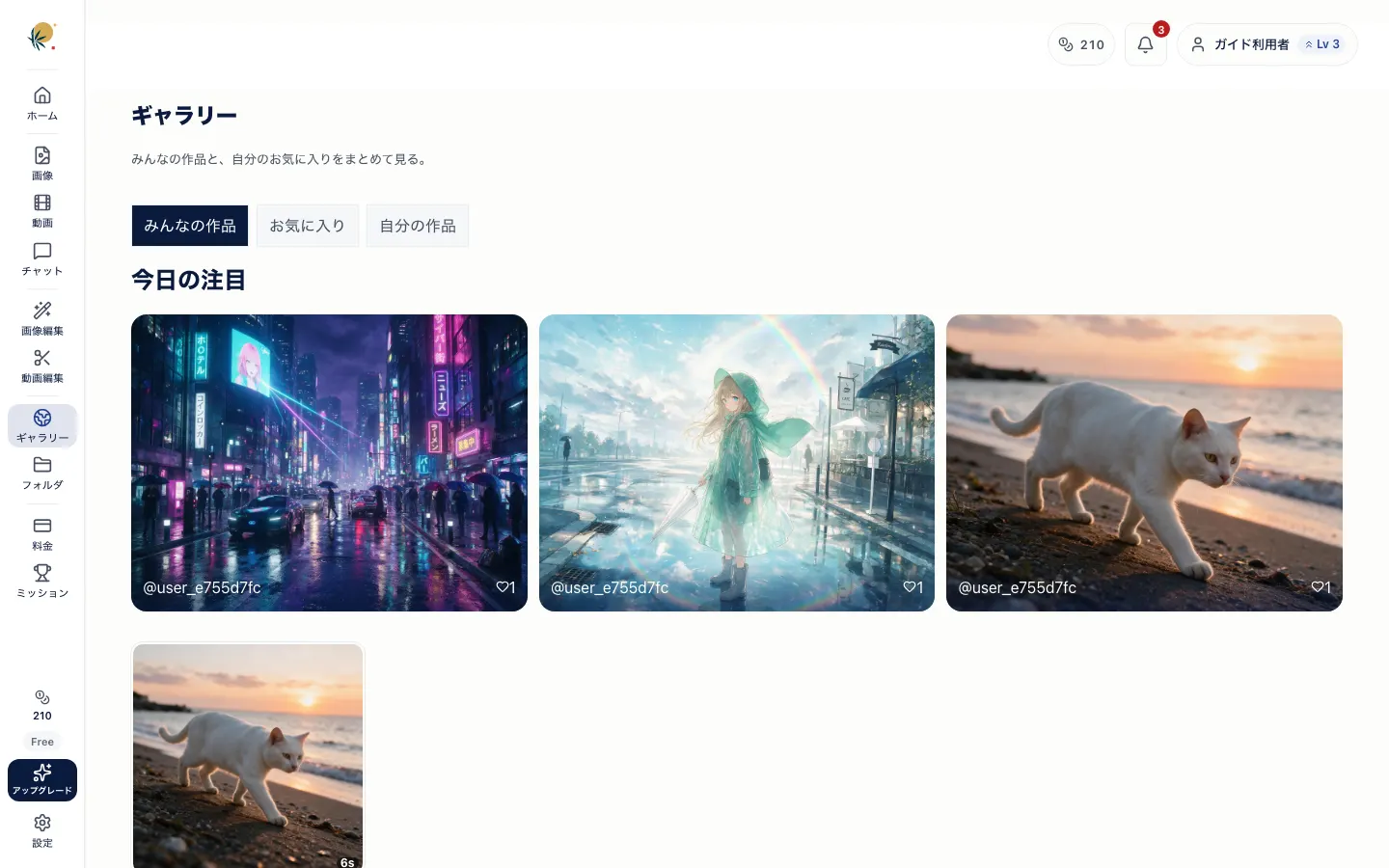1389x868 pixels.
Task: Like the green raincoat girl image
Action: coord(913,587)
